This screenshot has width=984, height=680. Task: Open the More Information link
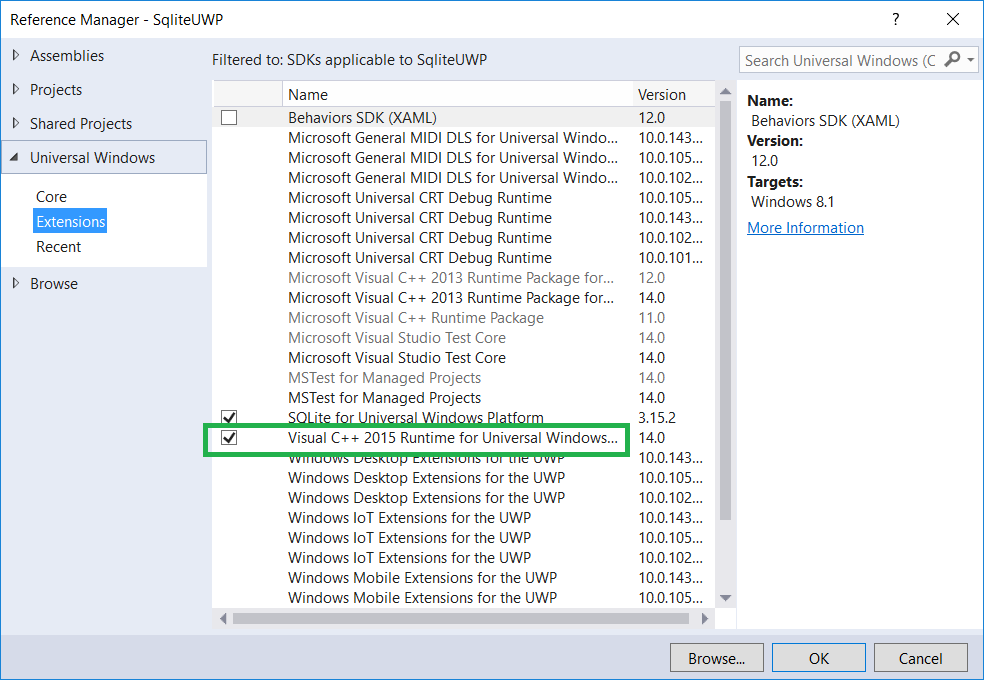coord(805,227)
